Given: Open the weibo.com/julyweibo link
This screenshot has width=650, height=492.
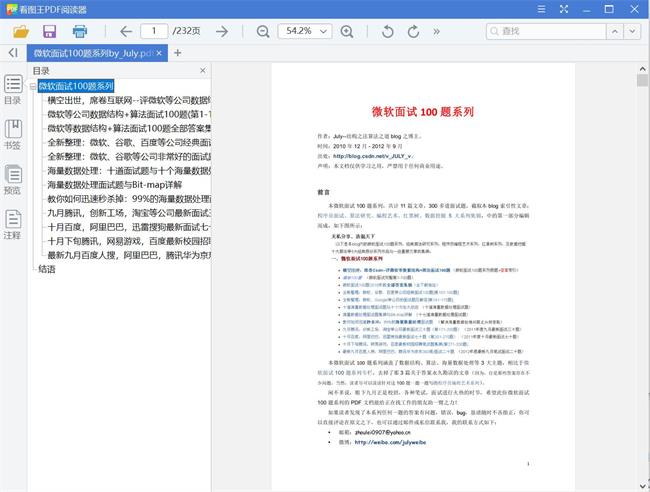Looking at the screenshot, I should coord(390,442).
